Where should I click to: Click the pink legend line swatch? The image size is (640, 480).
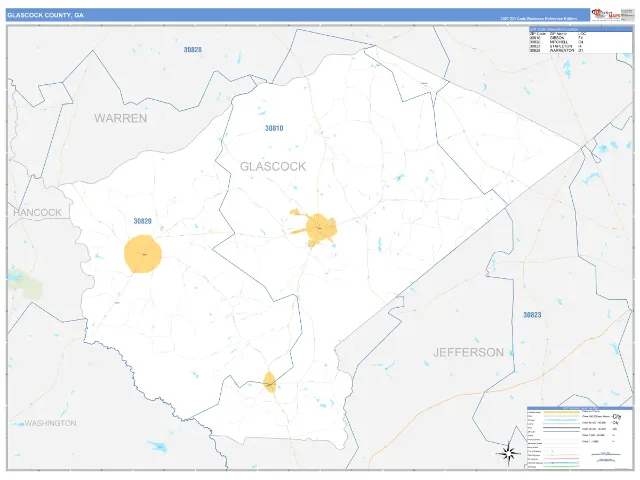point(562,458)
